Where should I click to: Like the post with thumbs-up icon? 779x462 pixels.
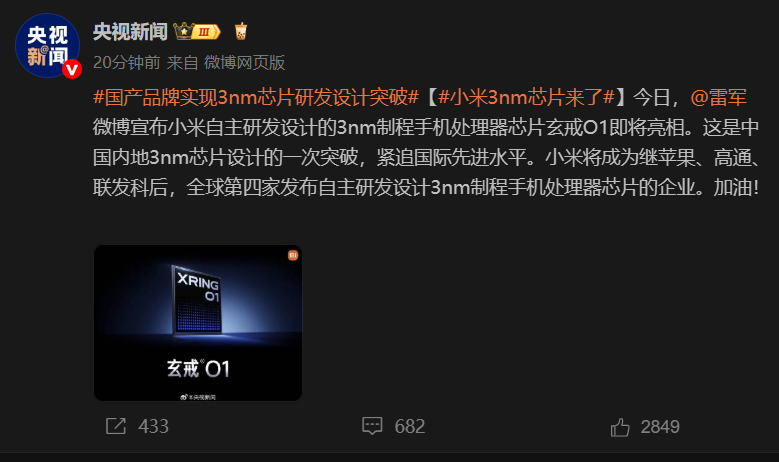(x=620, y=427)
